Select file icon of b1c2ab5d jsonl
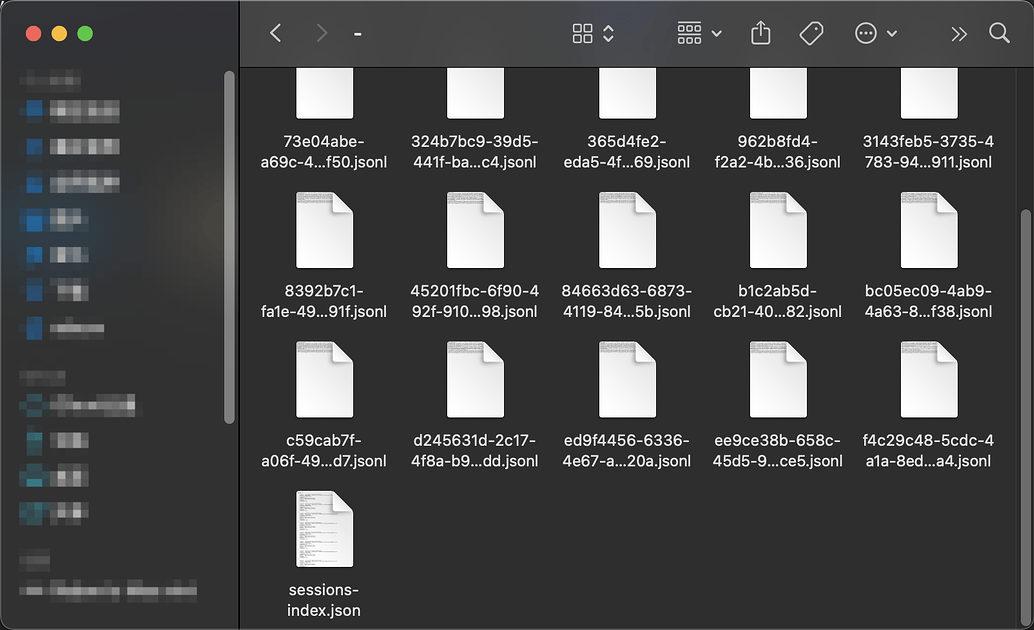 (778, 230)
